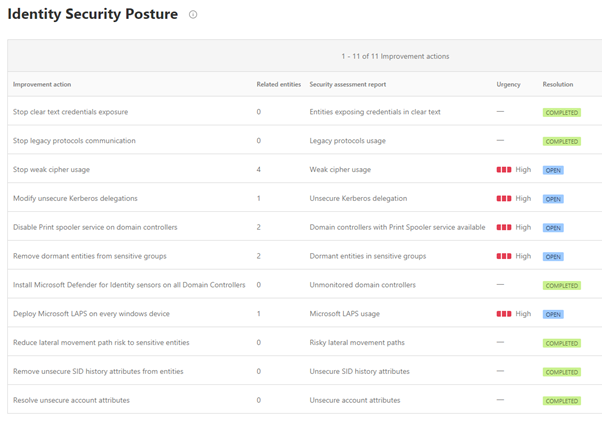Click the Resolution column header
This screenshot has width=602, height=421.
pyautogui.click(x=557, y=84)
